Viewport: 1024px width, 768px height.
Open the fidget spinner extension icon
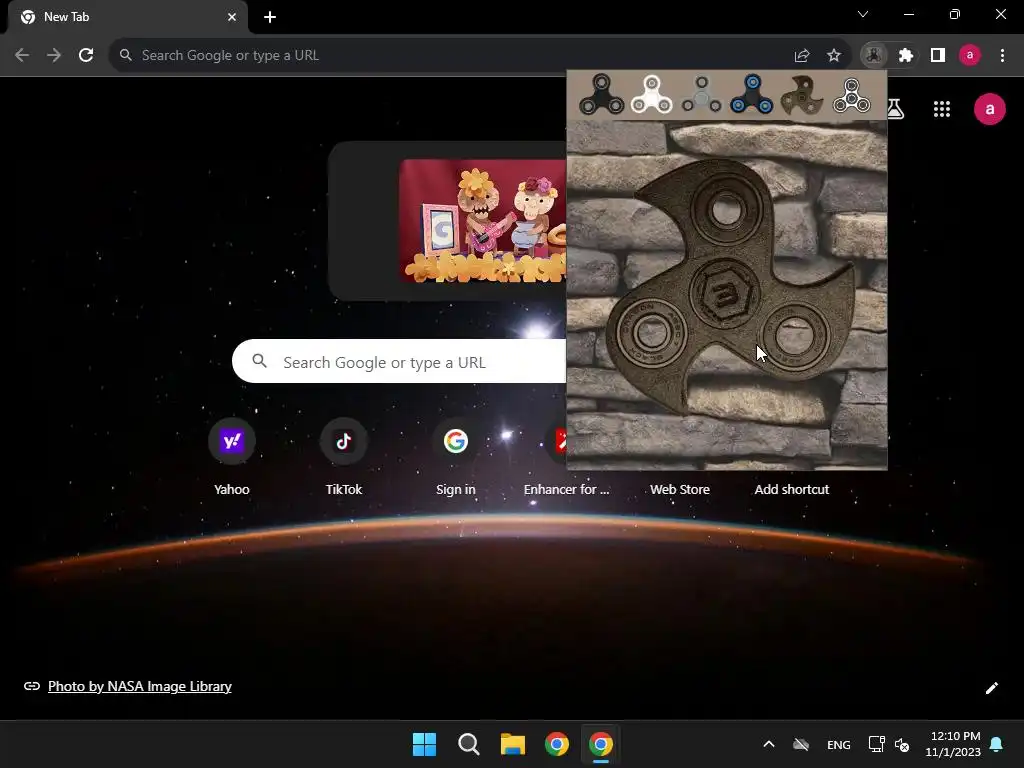[874, 56]
